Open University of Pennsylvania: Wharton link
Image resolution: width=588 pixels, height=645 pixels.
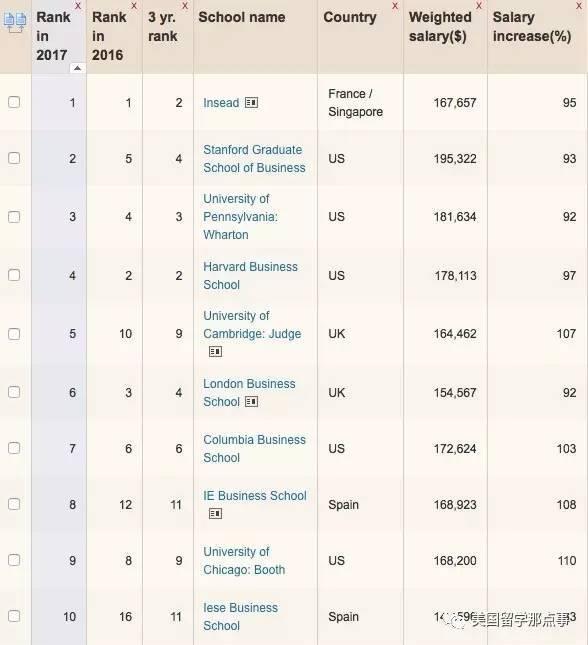click(240, 217)
